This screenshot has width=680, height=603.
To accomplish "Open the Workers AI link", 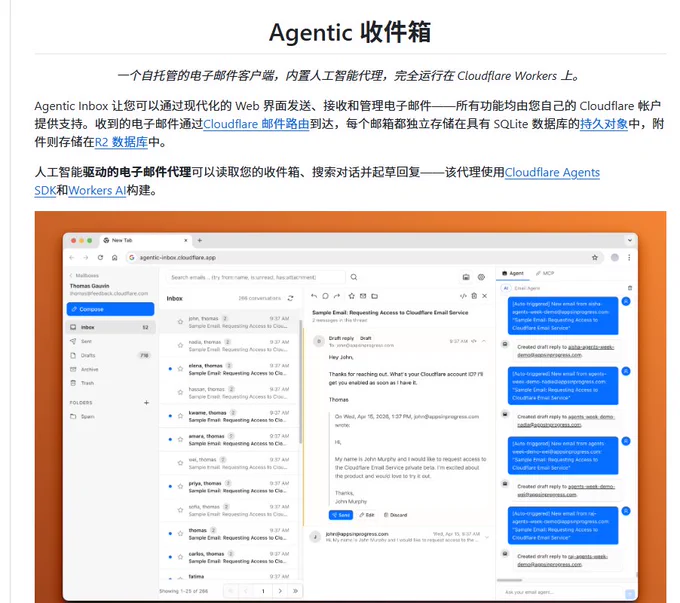I will (x=97, y=190).
